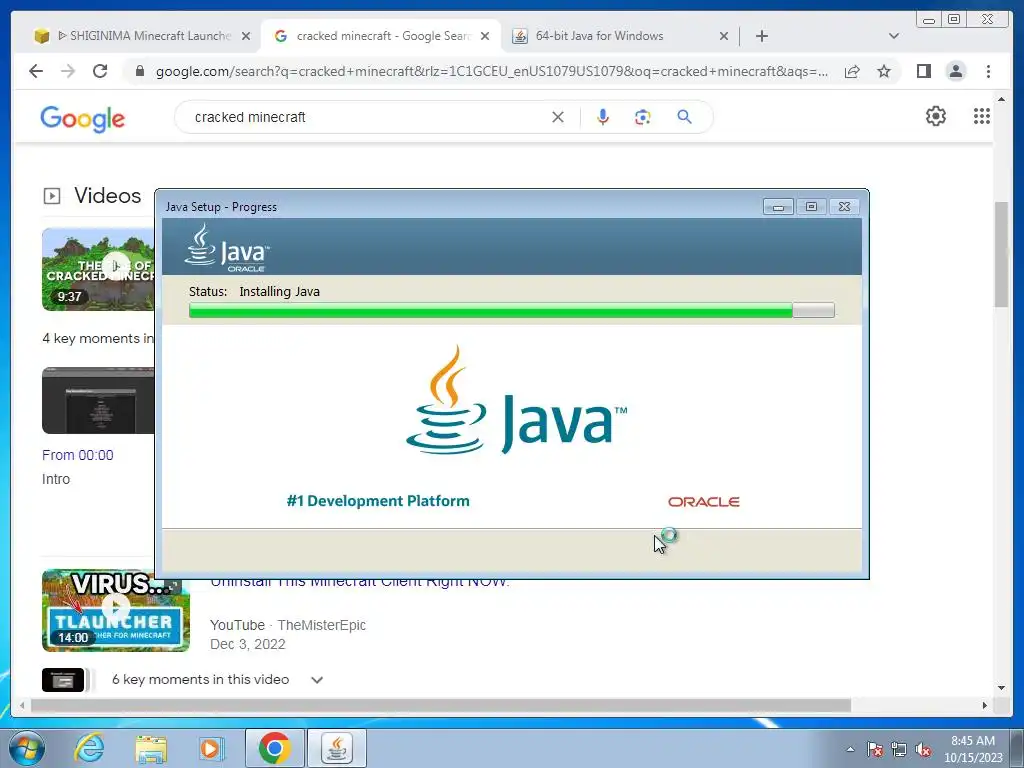
Task: Click the vertical scrollbar down arrow
Action: 1001,687
